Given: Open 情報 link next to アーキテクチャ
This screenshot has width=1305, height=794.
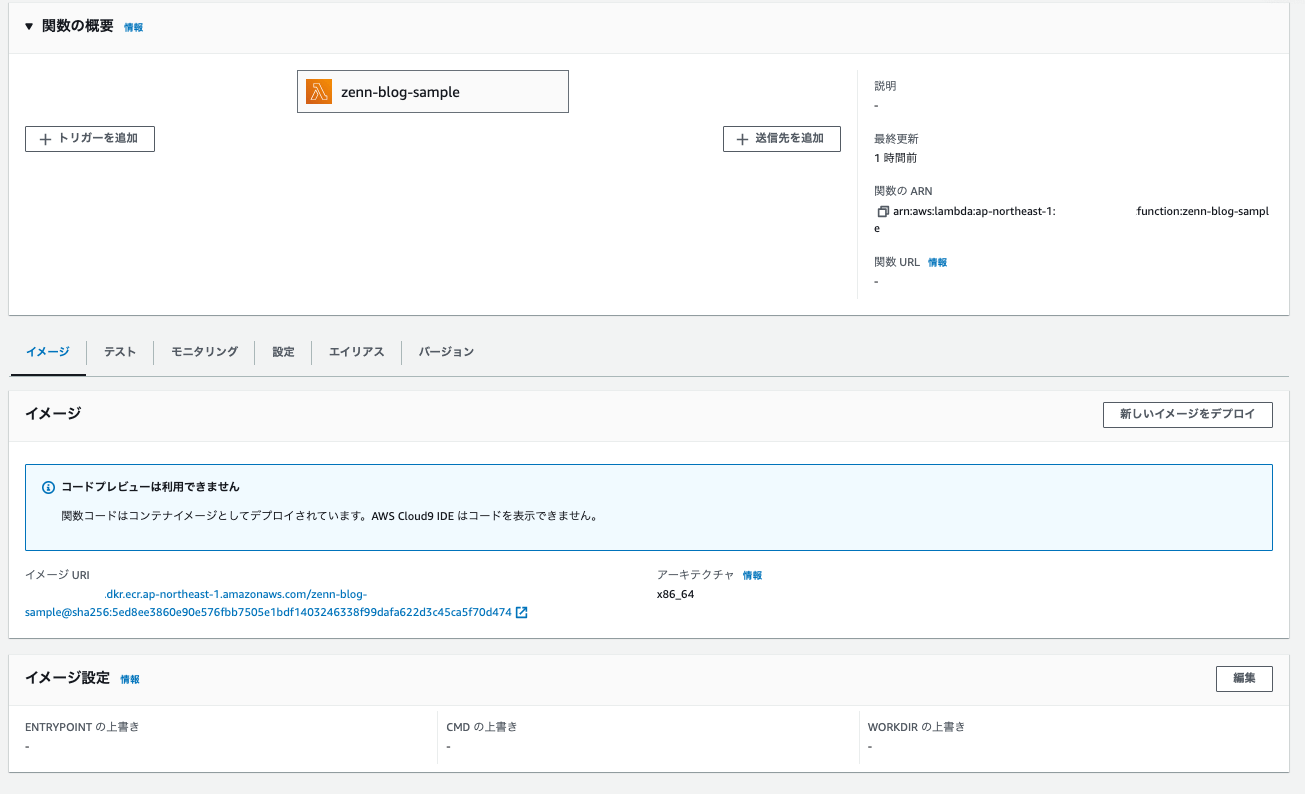Looking at the screenshot, I should (x=752, y=576).
